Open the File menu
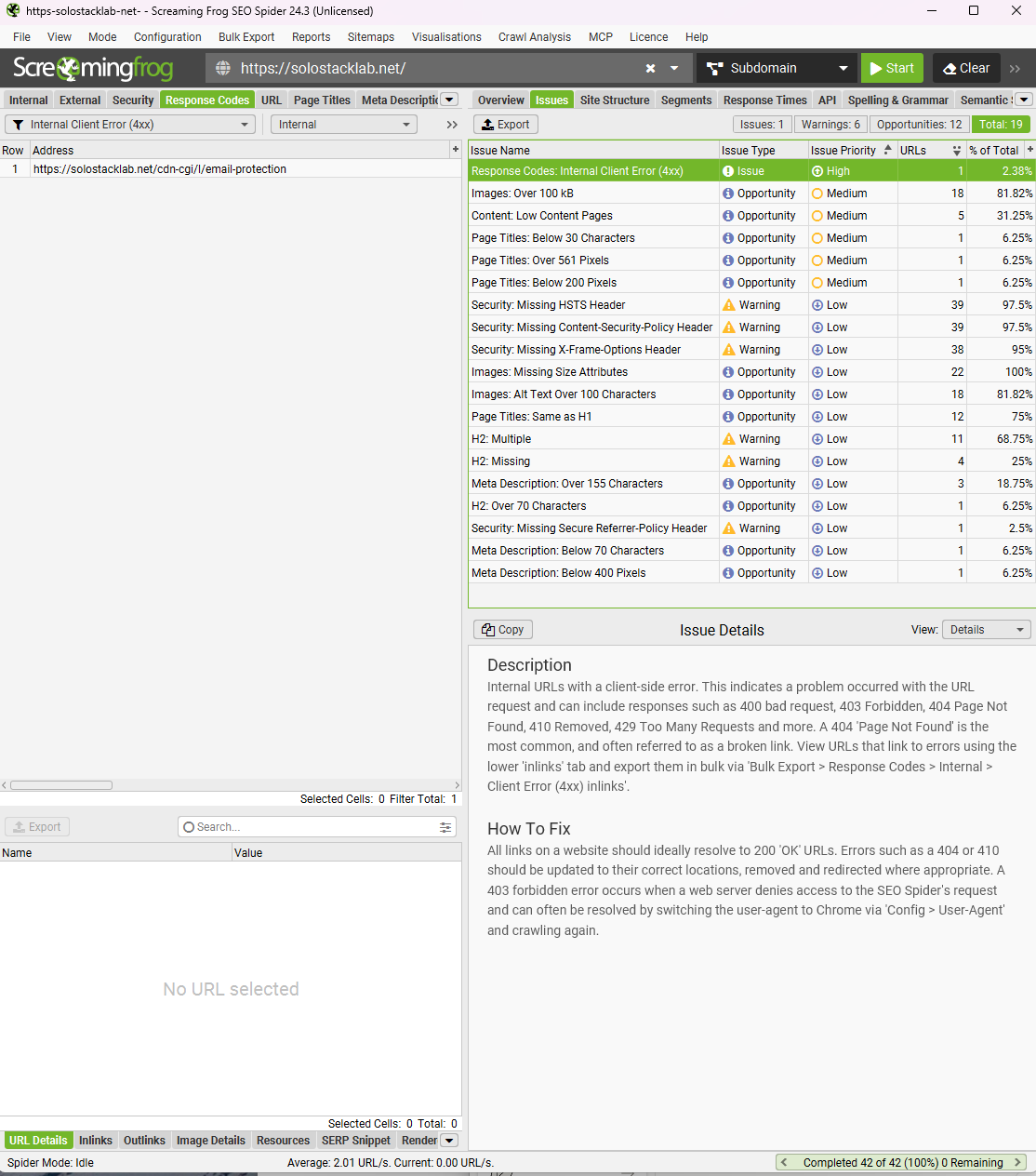This screenshot has width=1036, height=1176. click(21, 37)
